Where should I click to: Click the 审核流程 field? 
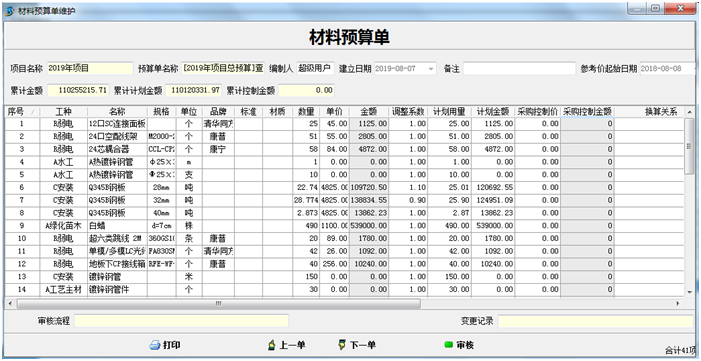point(181,321)
